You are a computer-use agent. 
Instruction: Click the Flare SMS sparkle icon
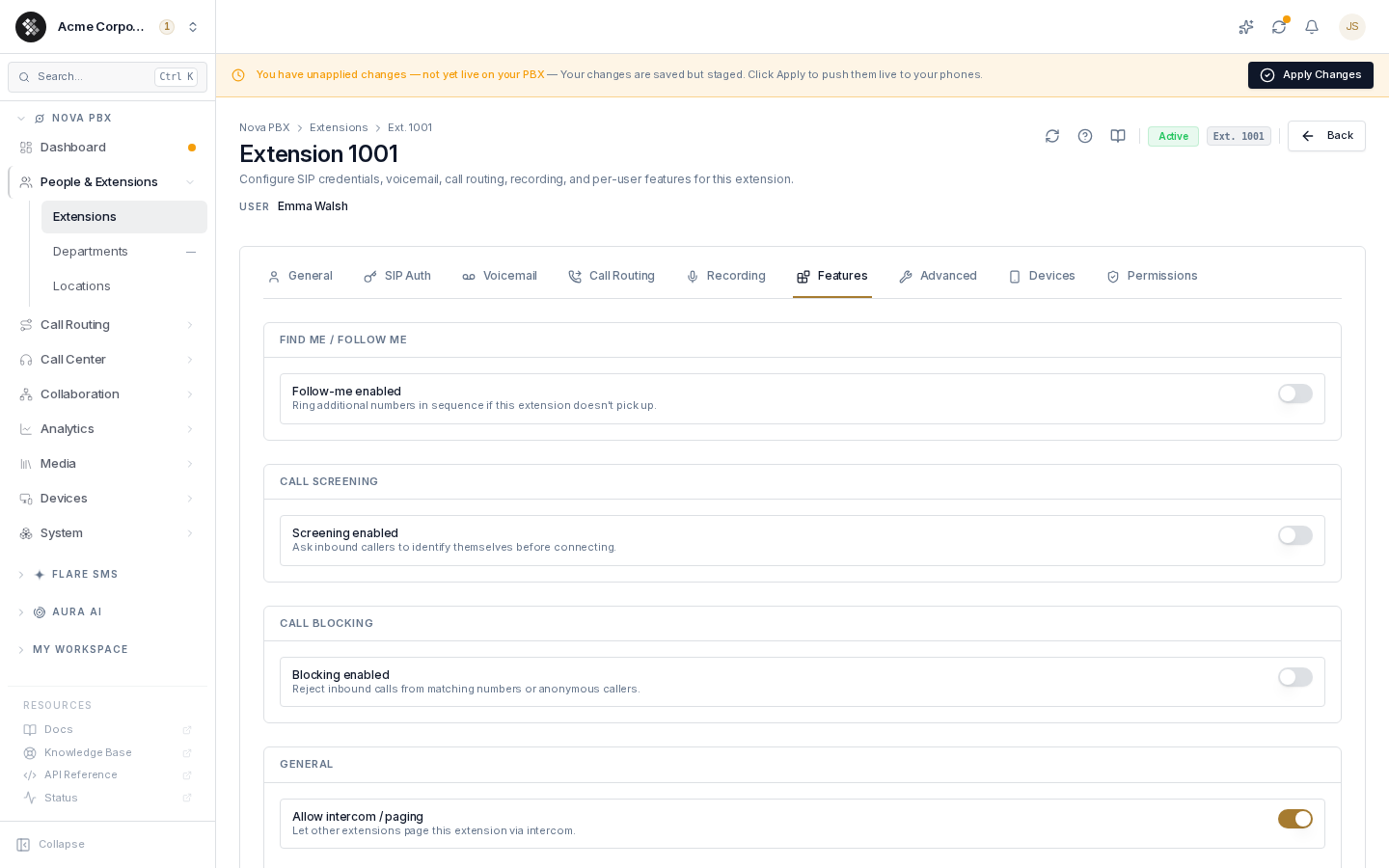(40, 575)
